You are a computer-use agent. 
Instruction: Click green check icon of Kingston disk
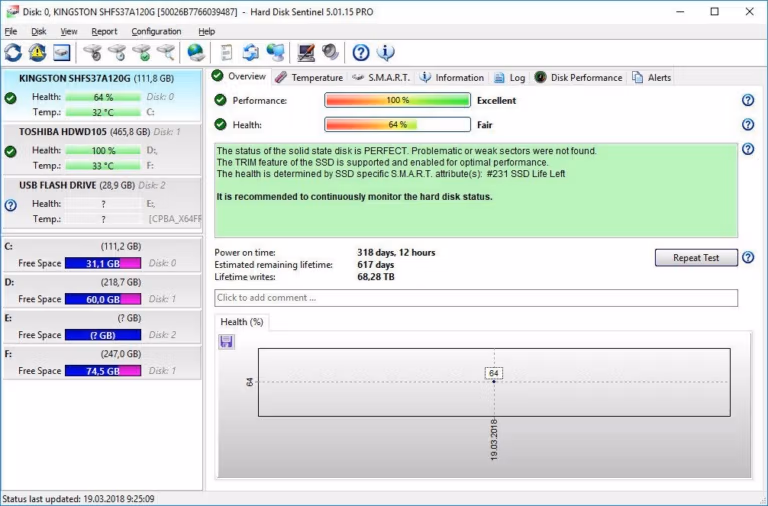tap(10, 98)
